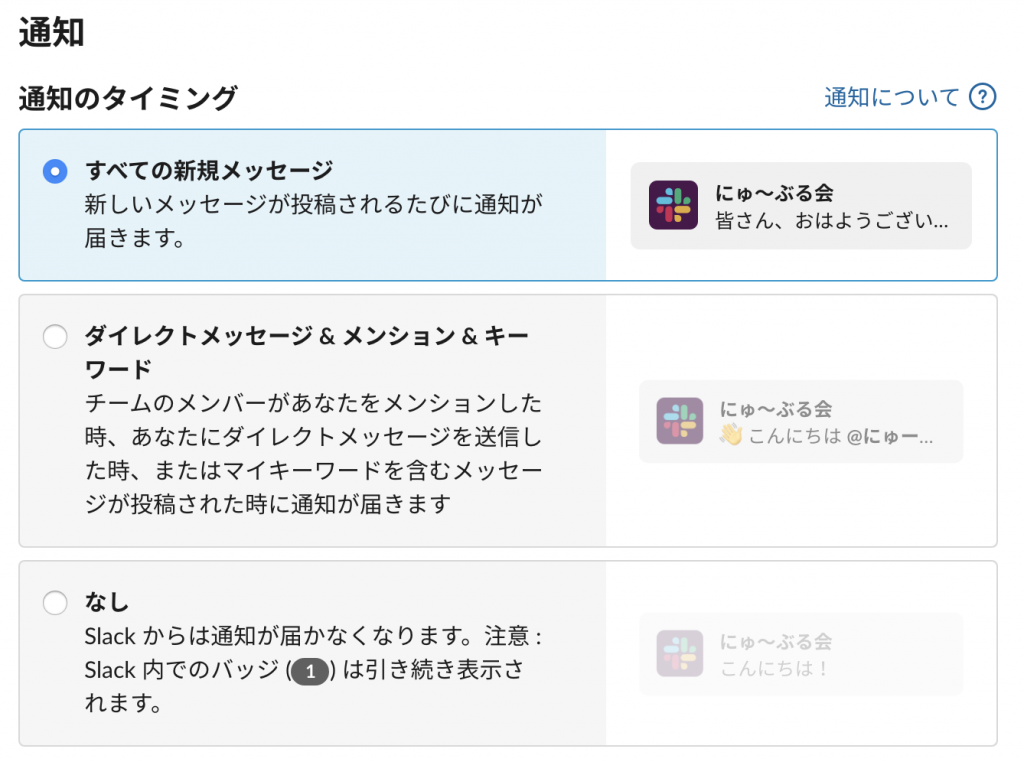
Task: Click the Slack logo in first notification preview
Action: tap(673, 205)
